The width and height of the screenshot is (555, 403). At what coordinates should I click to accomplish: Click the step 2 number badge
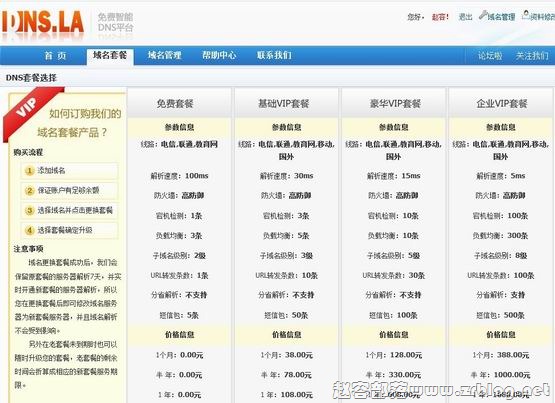[x=29, y=191]
